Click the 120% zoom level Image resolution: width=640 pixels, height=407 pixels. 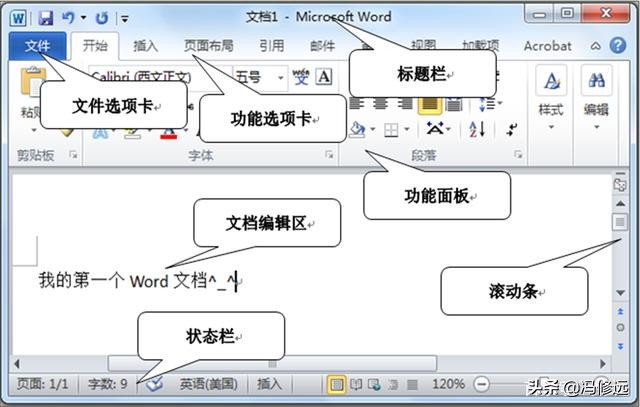coord(448,384)
